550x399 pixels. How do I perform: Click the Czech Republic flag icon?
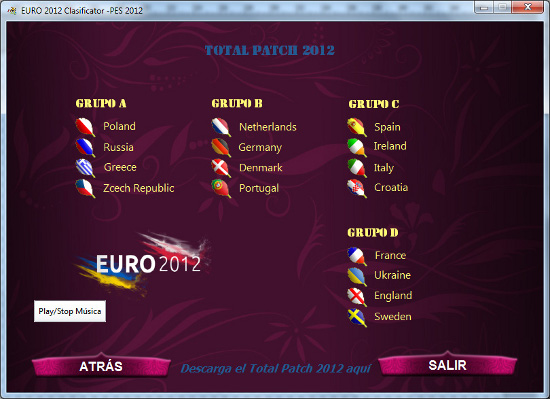(85, 188)
